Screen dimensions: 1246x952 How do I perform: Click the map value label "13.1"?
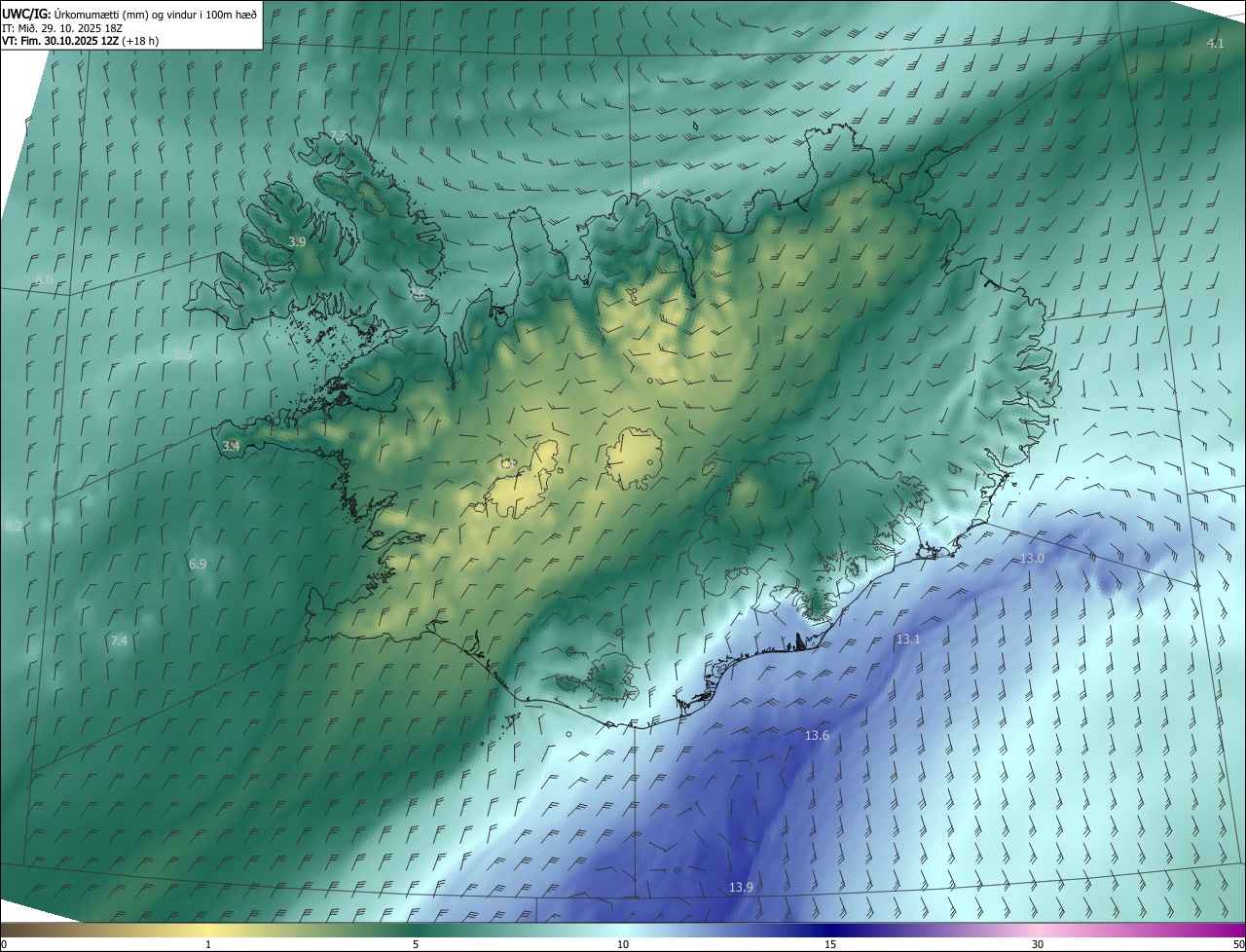point(907,639)
